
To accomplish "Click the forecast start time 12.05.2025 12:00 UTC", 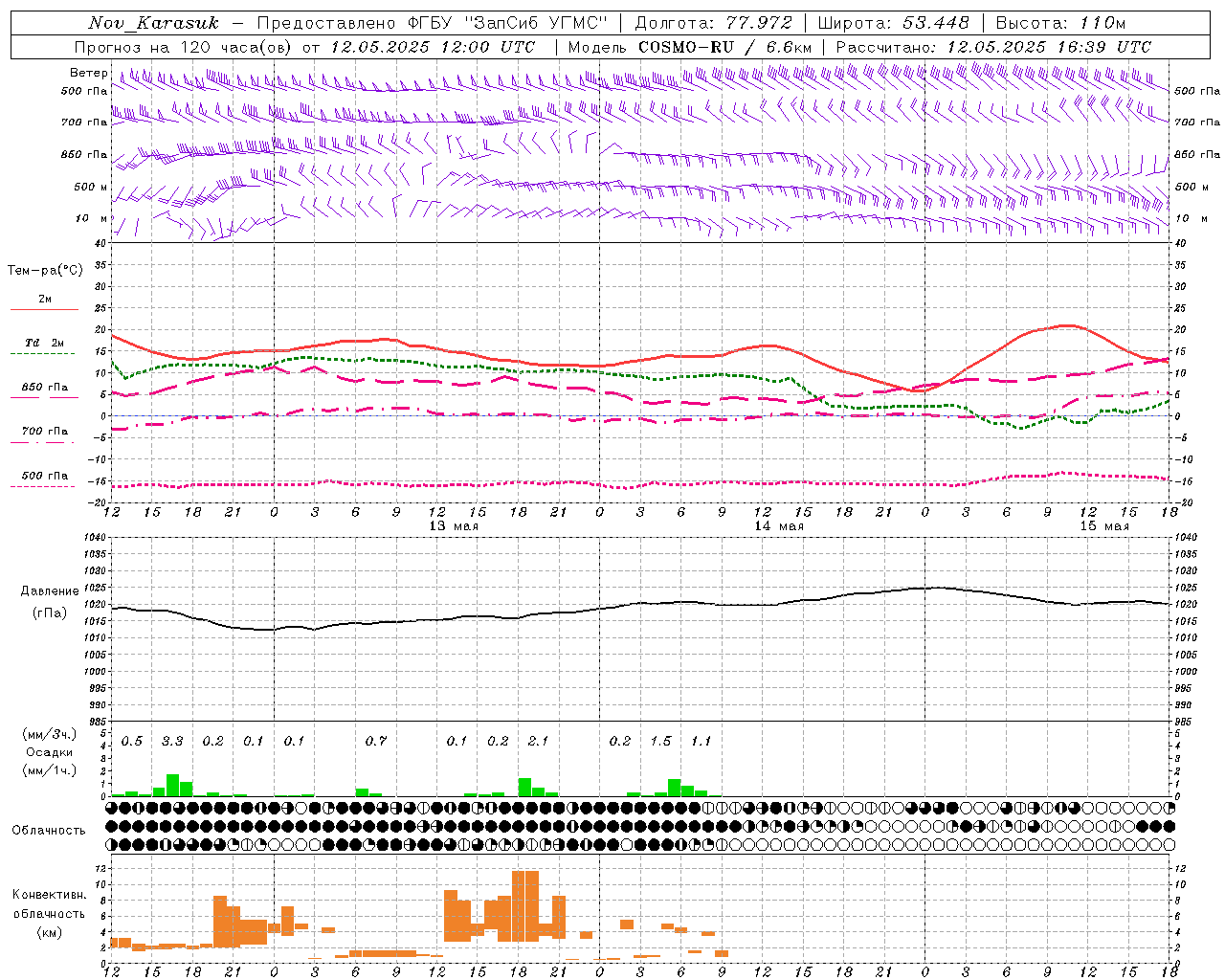I will pos(433,47).
